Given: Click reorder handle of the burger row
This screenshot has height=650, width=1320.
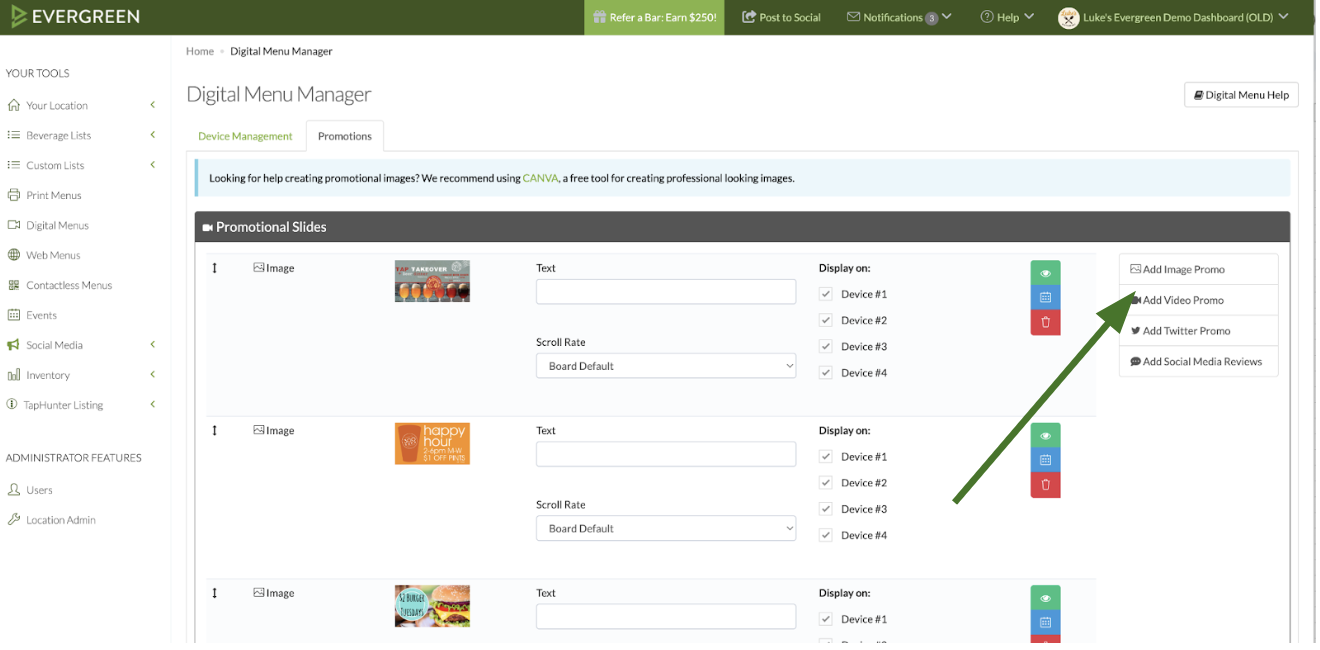Looking at the screenshot, I should pyautogui.click(x=214, y=593).
